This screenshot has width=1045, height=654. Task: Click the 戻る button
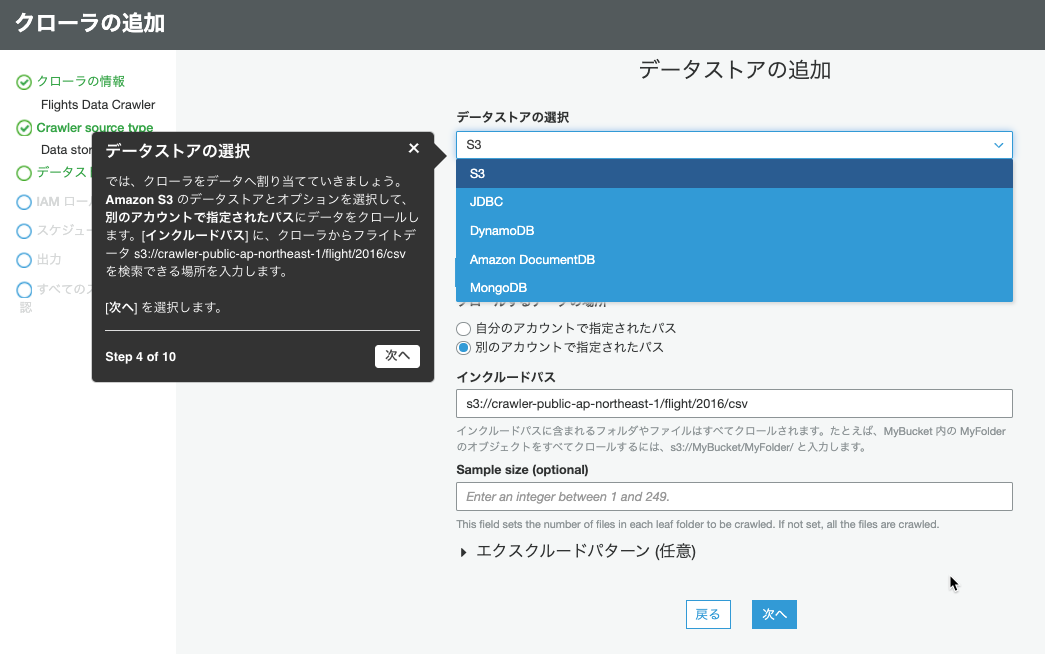click(708, 614)
